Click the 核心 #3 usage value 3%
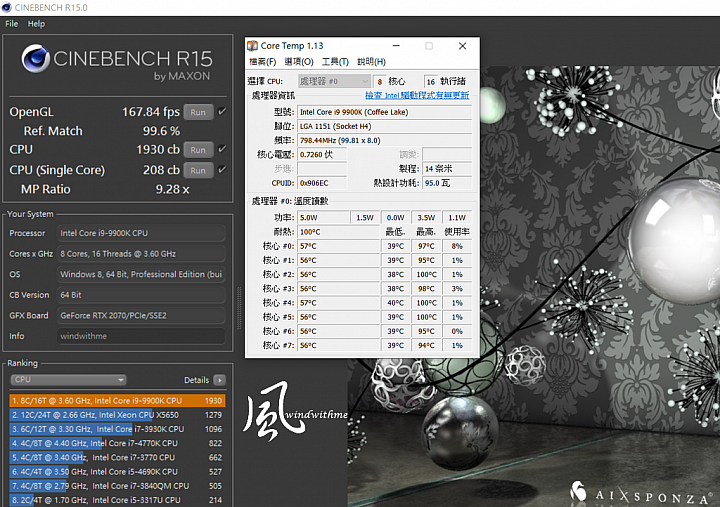Screen dimensions: 720x507 click(x=457, y=289)
